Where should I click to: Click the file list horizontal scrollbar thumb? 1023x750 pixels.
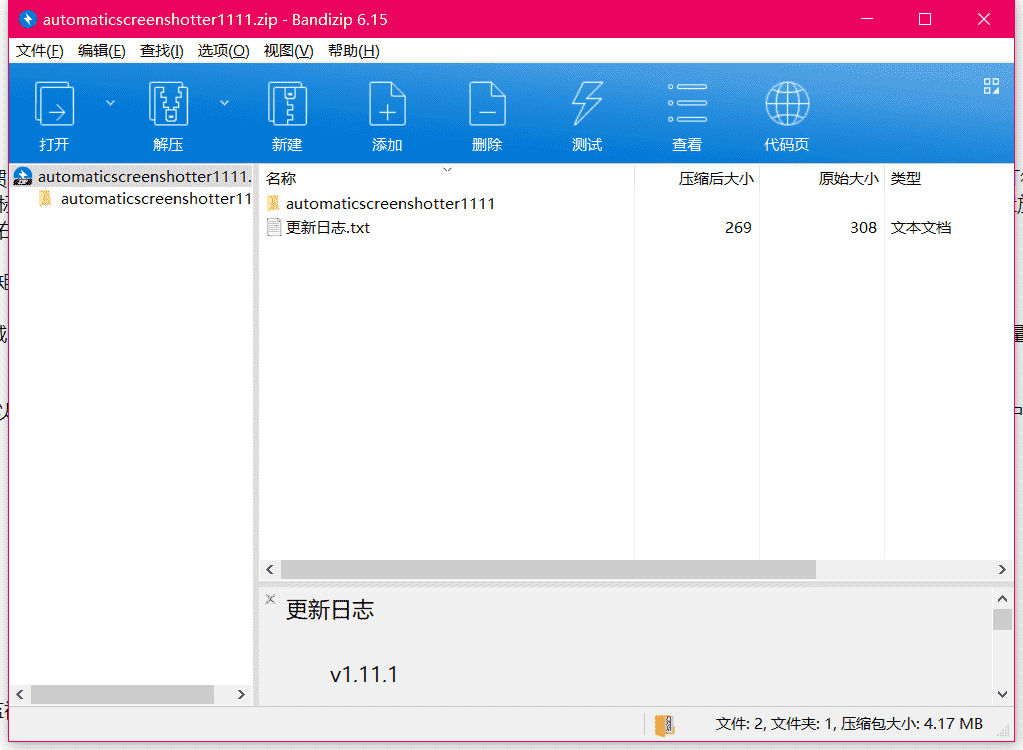click(x=548, y=569)
